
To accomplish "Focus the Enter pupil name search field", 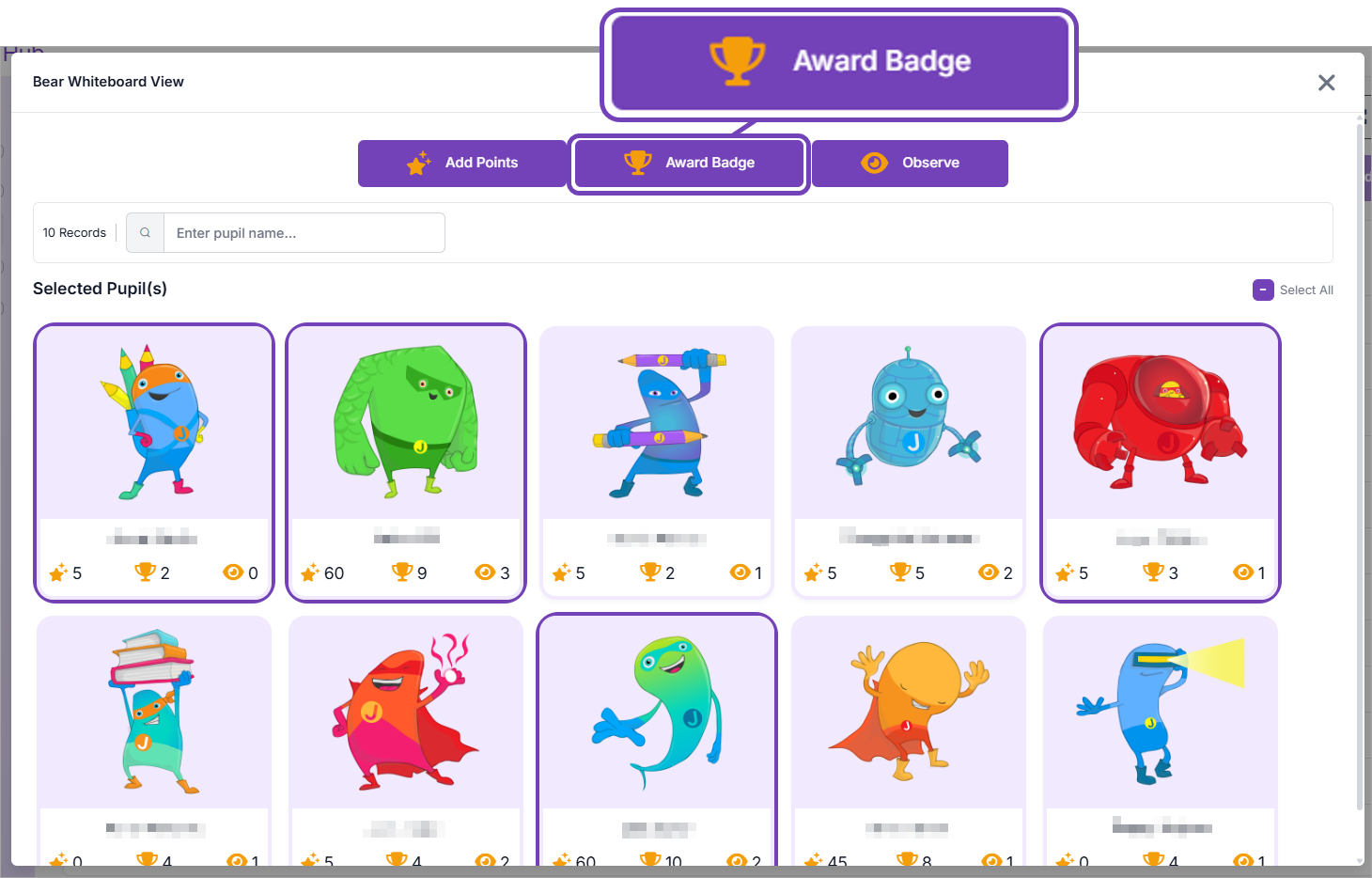I will (304, 232).
